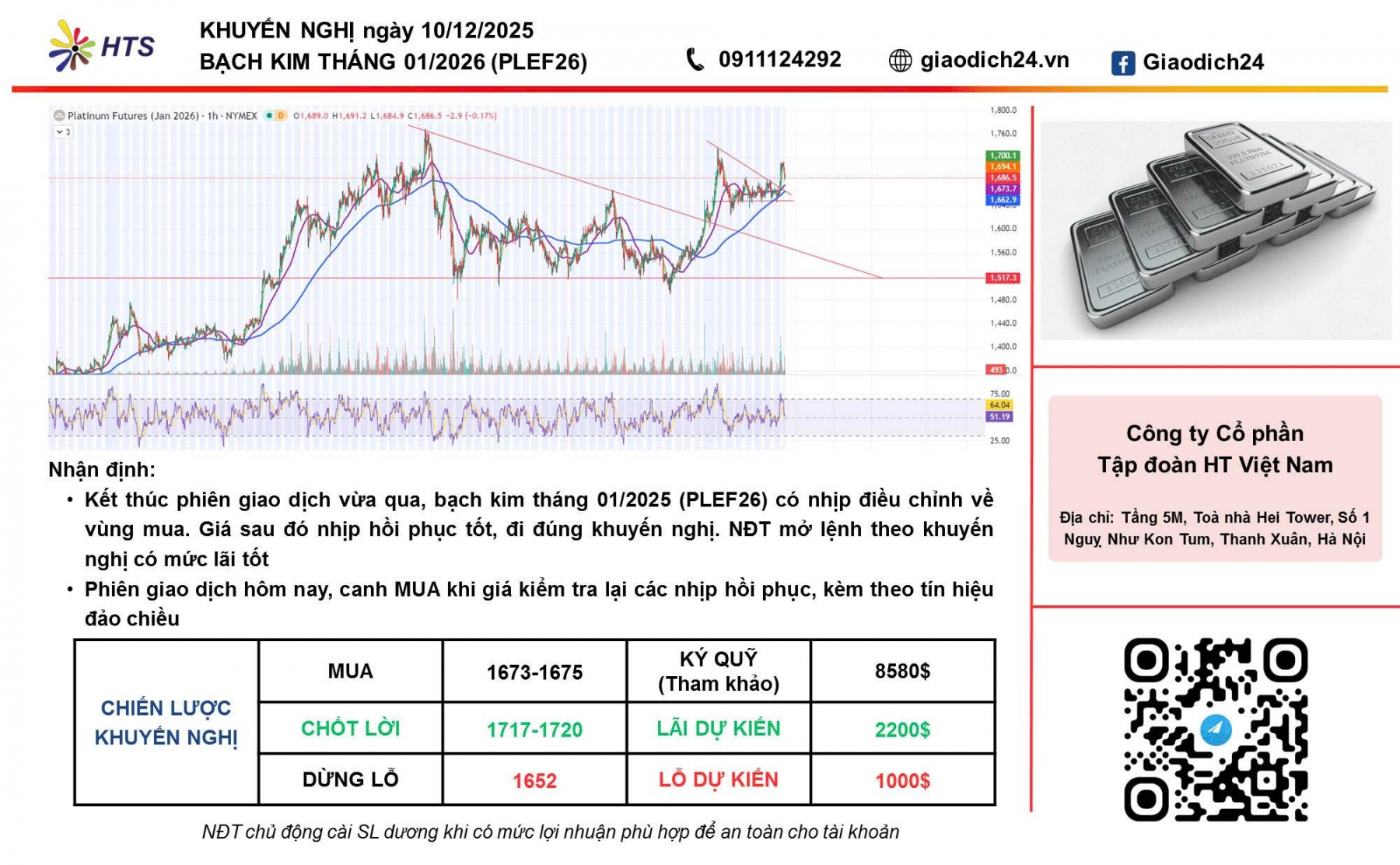Click the platinum bars image

tap(1215, 229)
